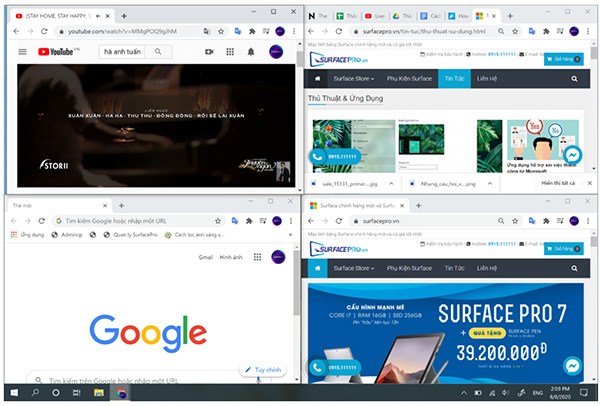Open YouTube apps grid icon
The height and width of the screenshot is (406, 600).
click(230, 52)
